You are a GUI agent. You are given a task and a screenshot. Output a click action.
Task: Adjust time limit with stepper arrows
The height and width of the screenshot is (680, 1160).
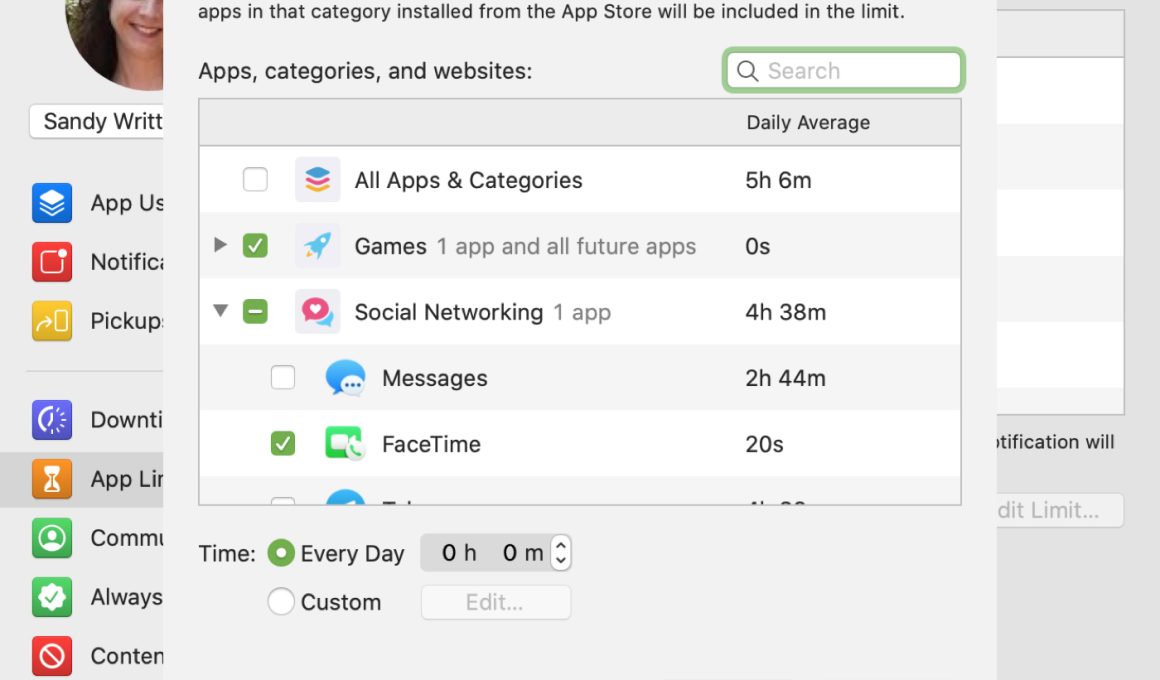[561, 553]
